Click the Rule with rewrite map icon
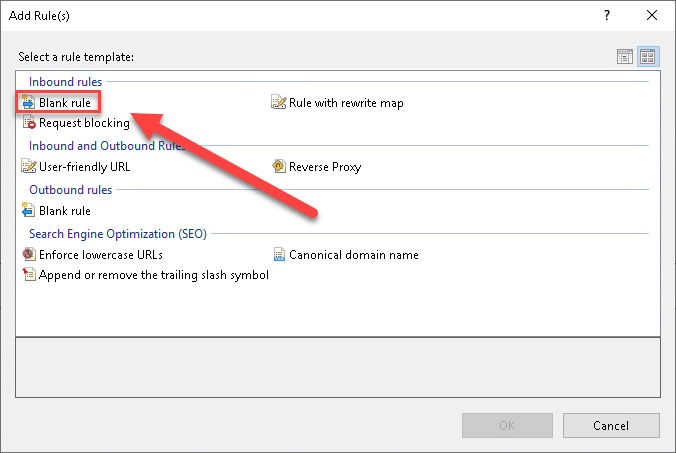This screenshot has height=453, width=676. (279, 103)
